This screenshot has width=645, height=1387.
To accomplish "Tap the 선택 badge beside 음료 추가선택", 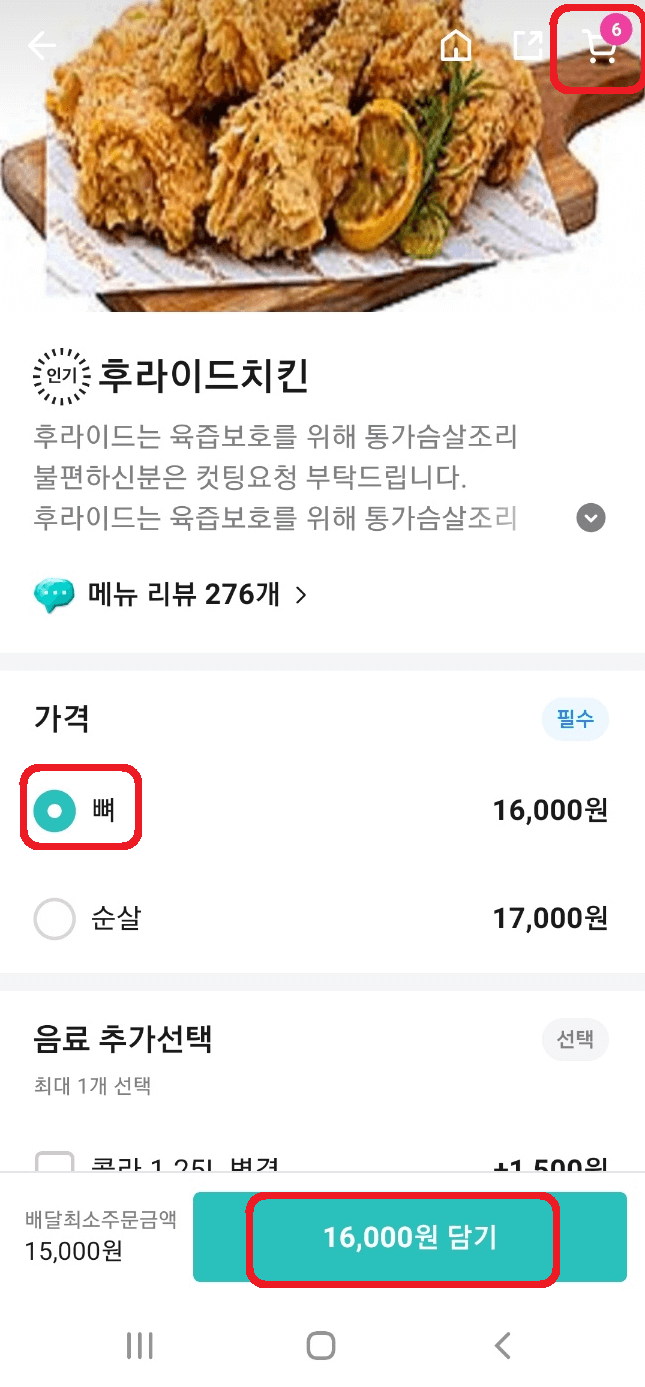I will click(575, 1040).
